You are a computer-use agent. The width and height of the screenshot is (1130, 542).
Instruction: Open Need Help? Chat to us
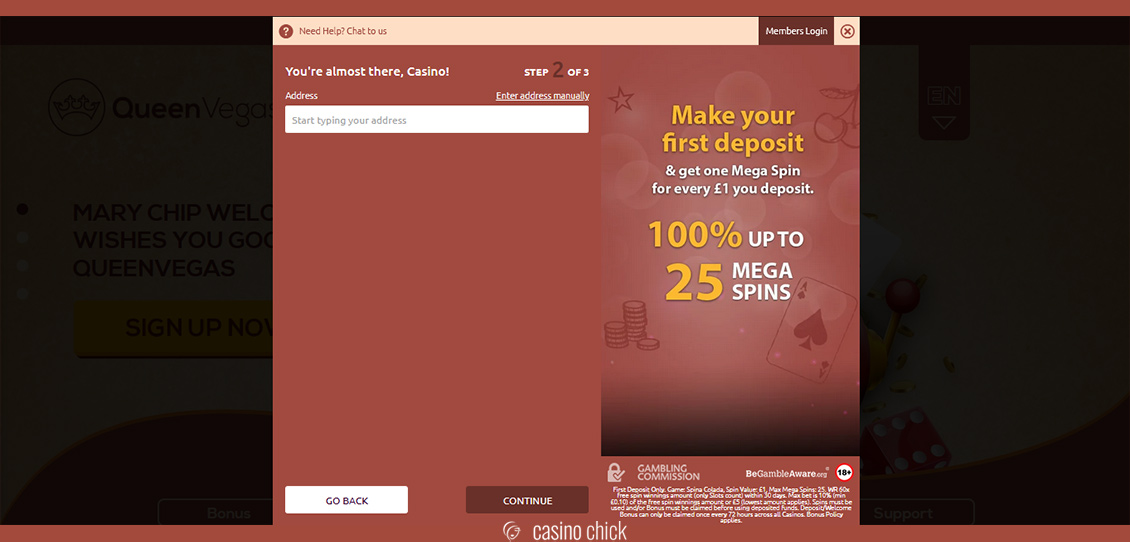click(343, 31)
